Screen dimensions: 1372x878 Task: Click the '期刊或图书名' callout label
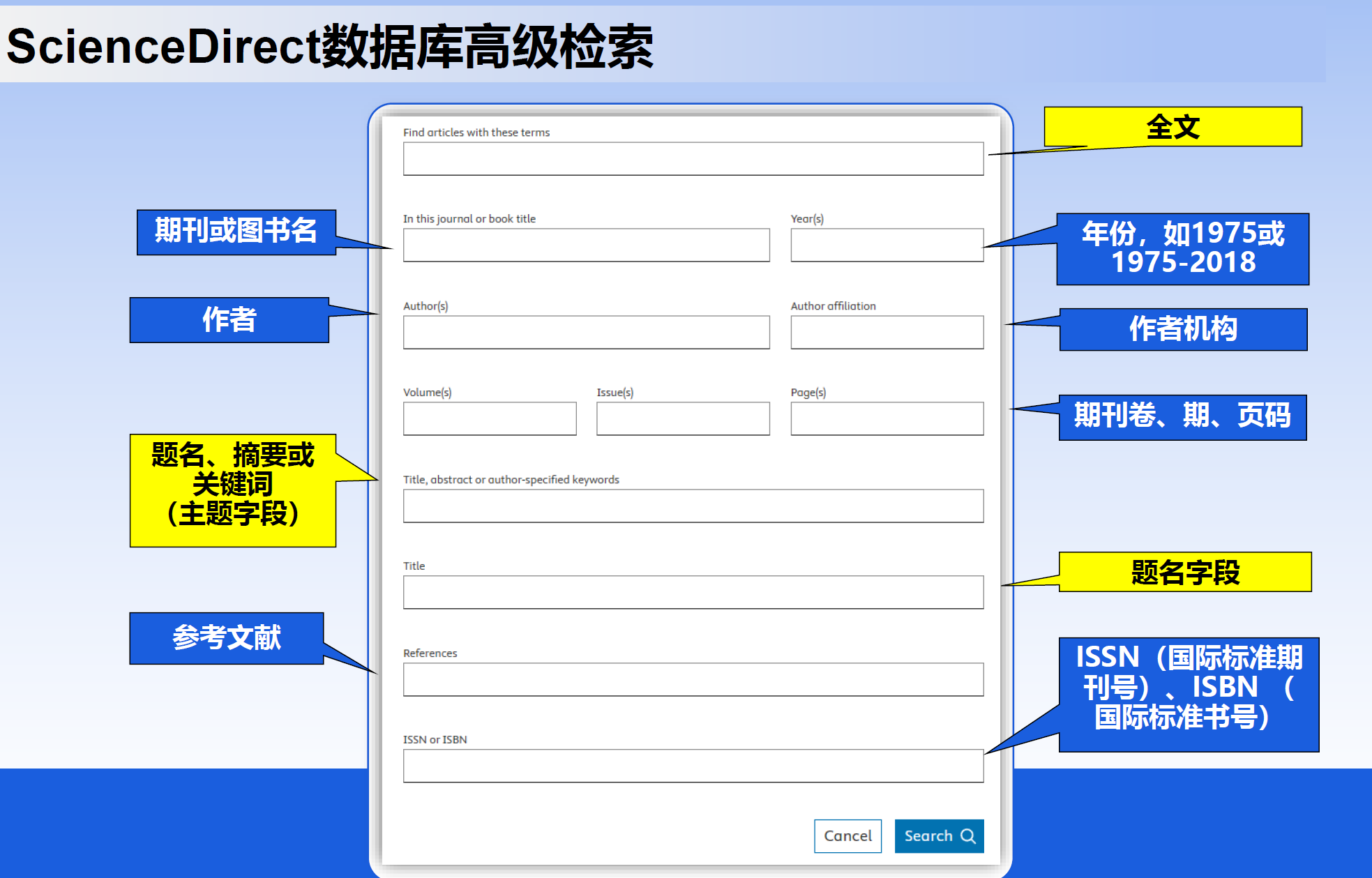coord(236,232)
